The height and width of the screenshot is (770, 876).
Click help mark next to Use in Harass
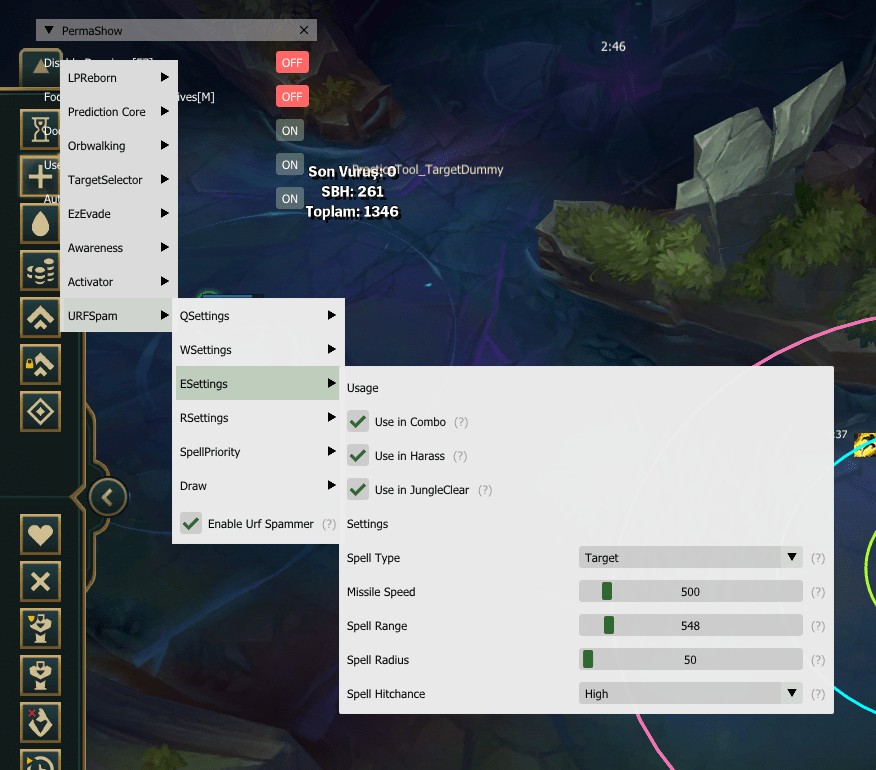[x=460, y=457]
